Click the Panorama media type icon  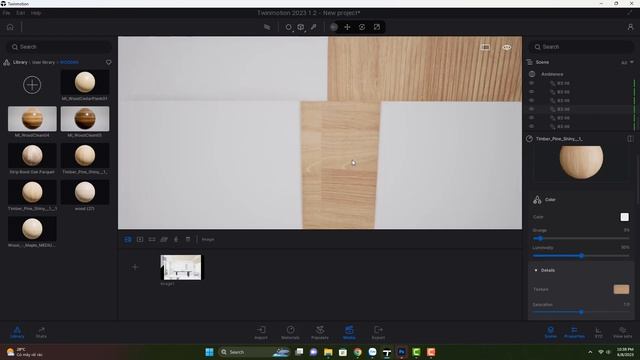pyautogui.click(x=152, y=240)
